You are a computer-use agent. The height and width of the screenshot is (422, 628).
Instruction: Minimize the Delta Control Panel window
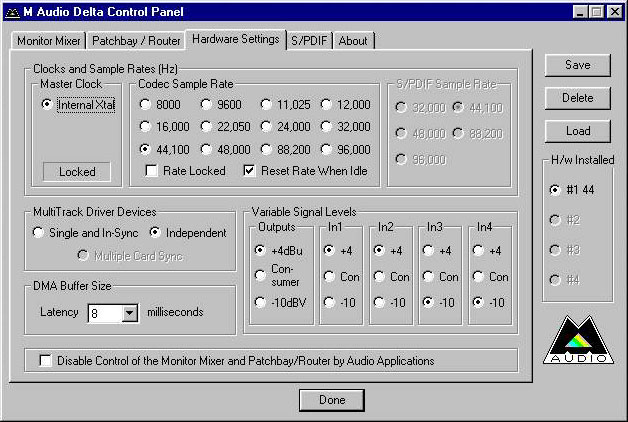[581, 12]
